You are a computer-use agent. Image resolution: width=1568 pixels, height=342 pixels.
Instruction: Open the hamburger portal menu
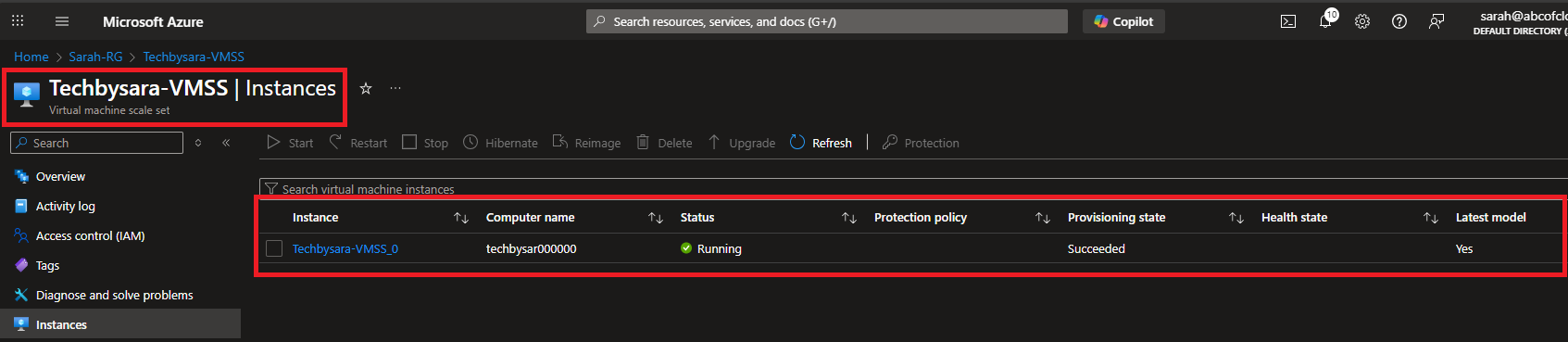62,21
